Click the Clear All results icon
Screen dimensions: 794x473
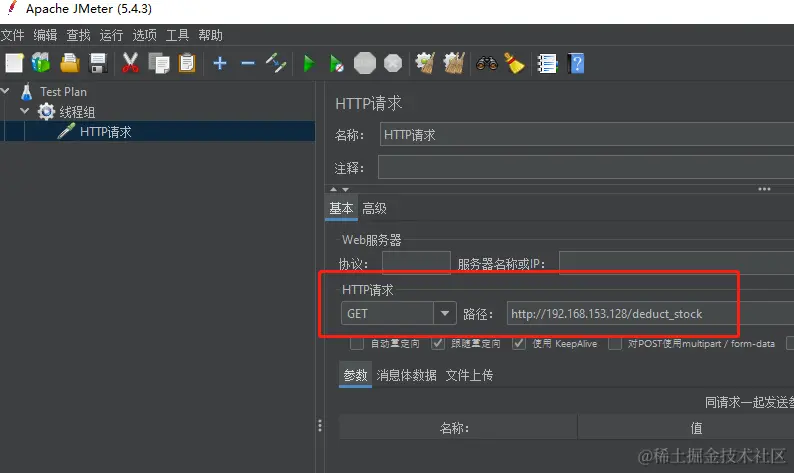click(x=454, y=63)
